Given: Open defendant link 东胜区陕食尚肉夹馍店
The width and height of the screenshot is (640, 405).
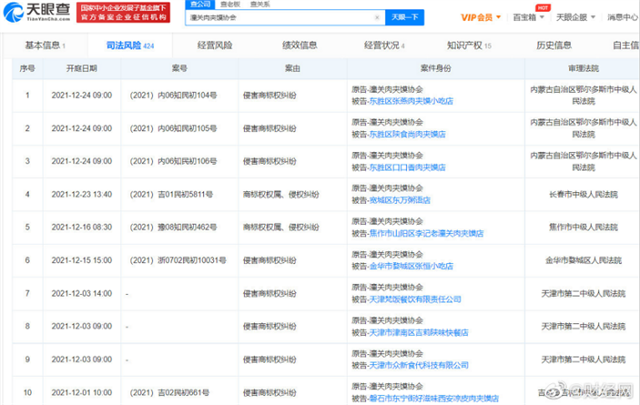Looking at the screenshot, I should 407,134.
